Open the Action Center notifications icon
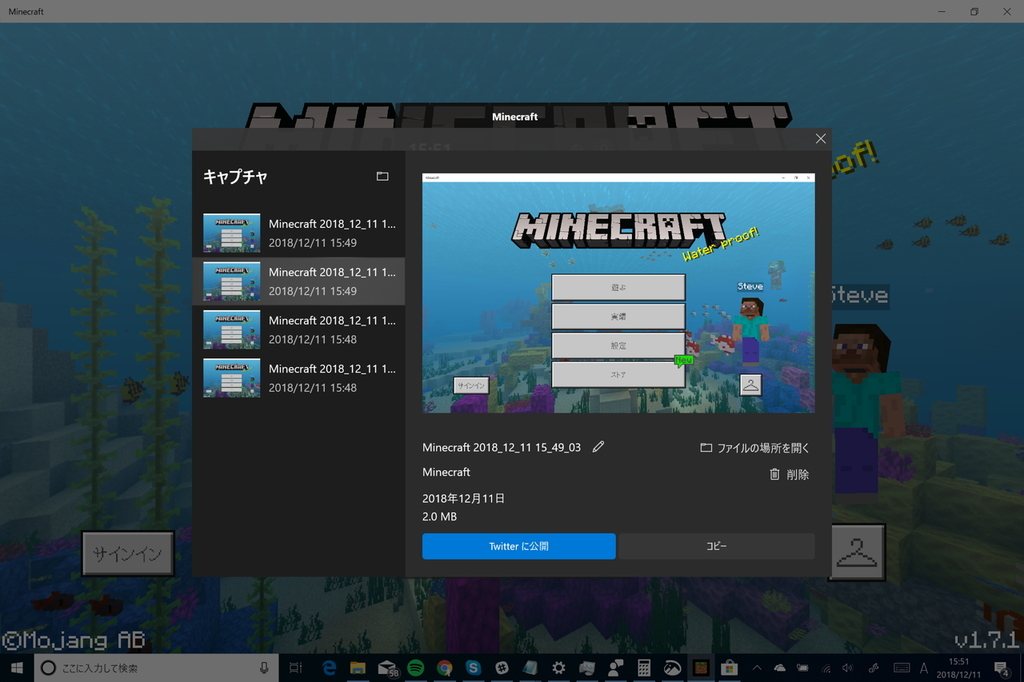 (x=1002, y=668)
